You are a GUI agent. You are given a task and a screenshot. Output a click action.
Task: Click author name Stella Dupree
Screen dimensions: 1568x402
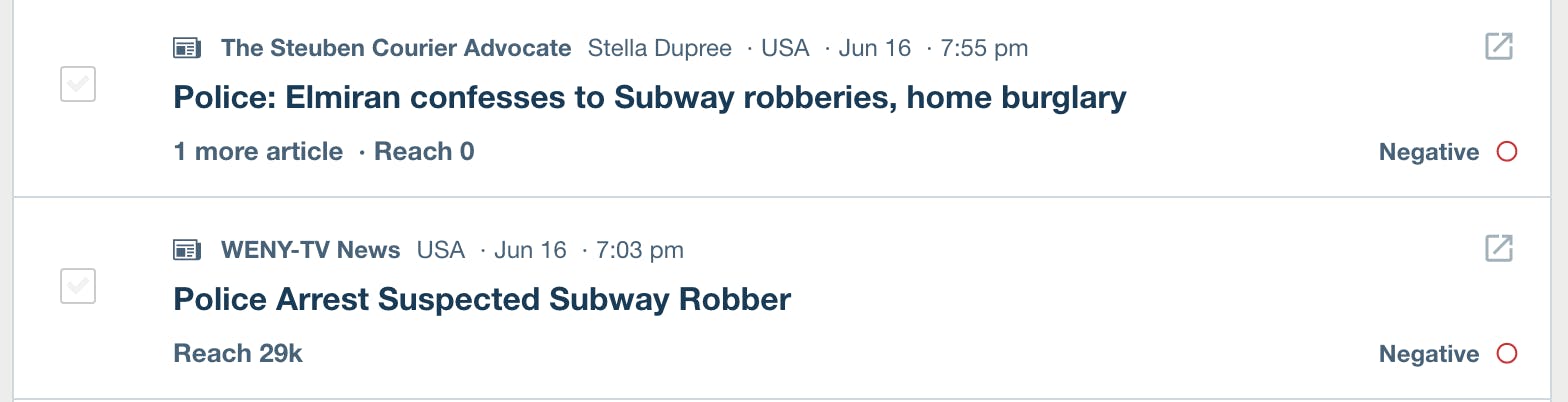660,48
